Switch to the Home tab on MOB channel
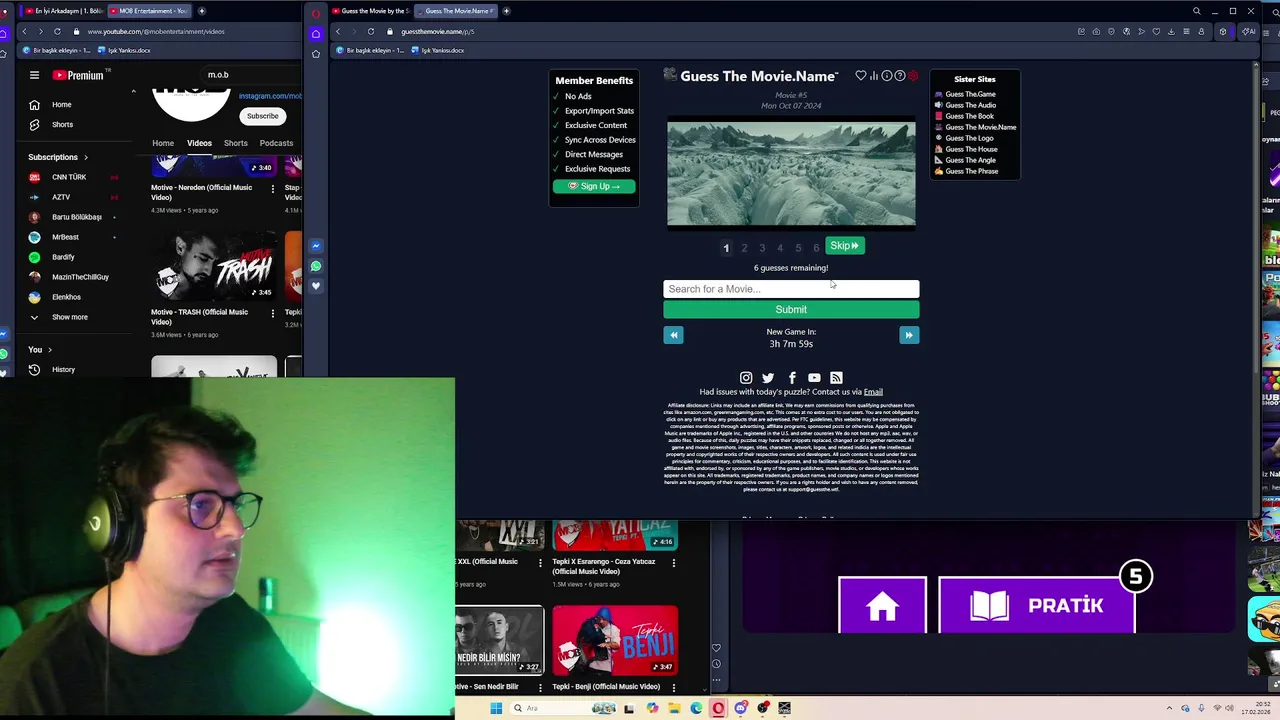The image size is (1280, 720). [x=163, y=143]
